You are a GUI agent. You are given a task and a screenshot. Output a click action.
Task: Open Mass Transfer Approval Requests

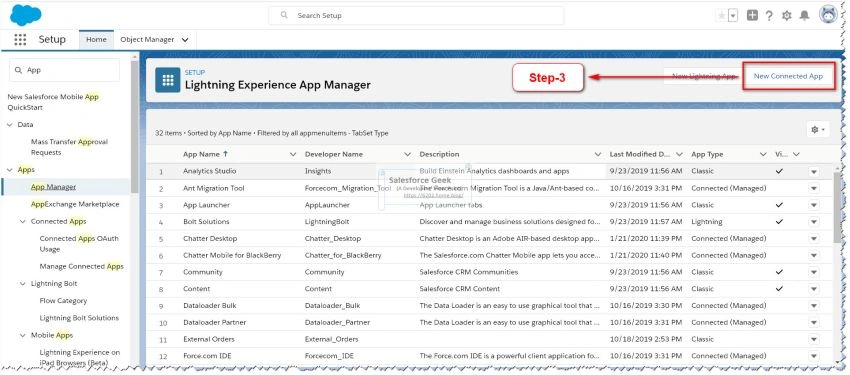tap(69, 147)
